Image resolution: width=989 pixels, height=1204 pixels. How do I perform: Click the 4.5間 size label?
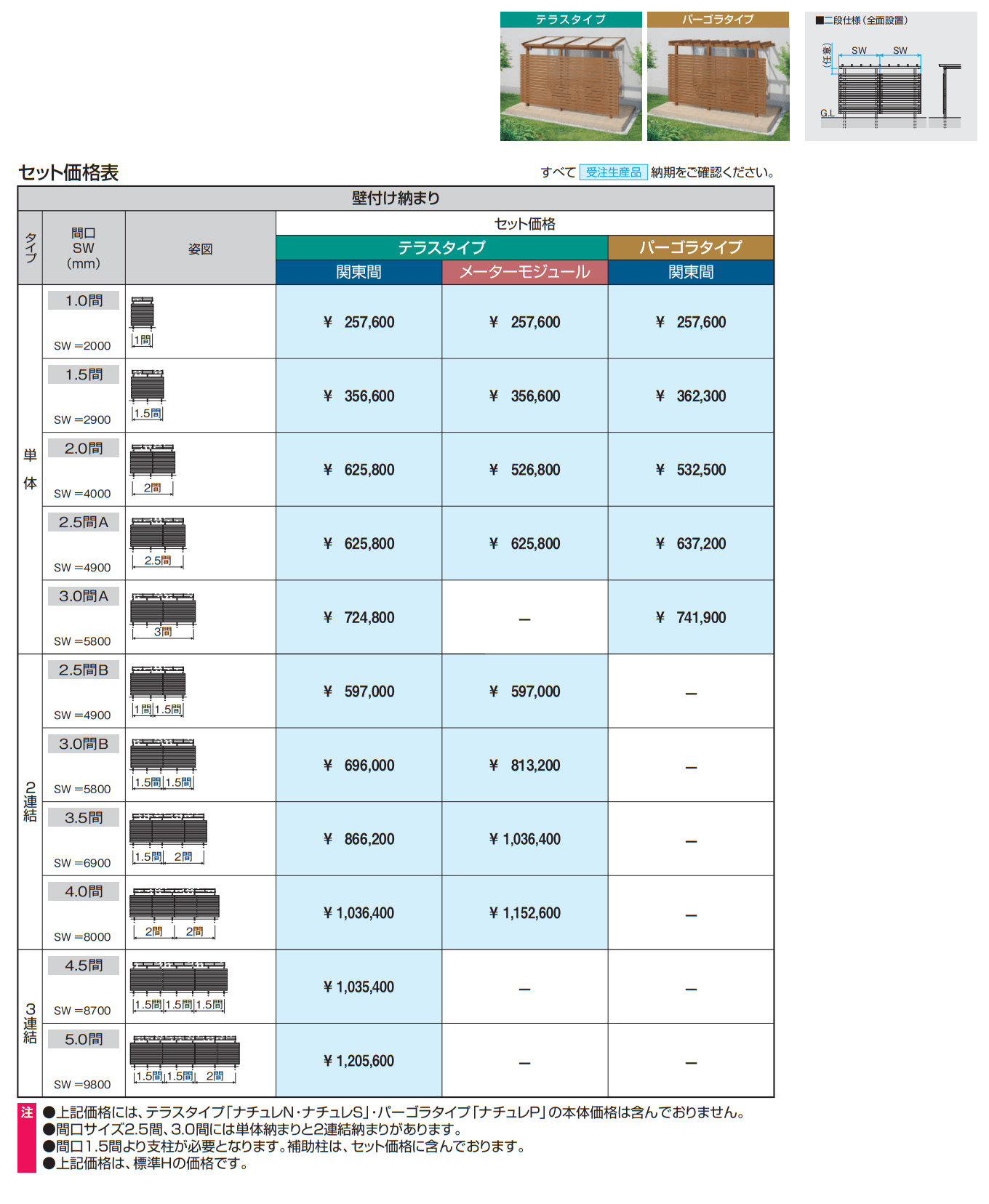pyautogui.click(x=84, y=966)
